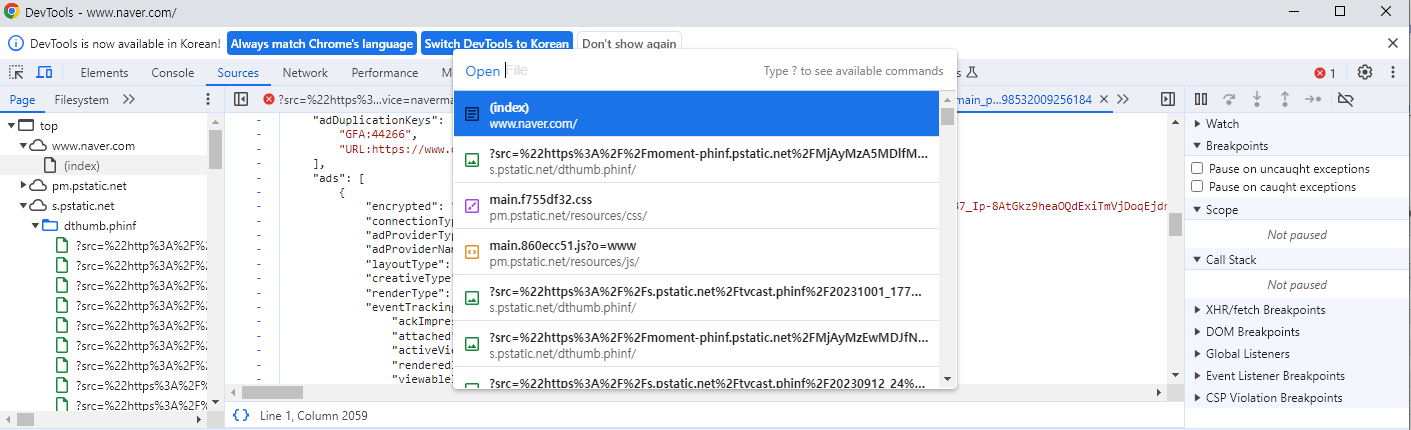1411x430 pixels.
Task: Collapse the s.pstatic.net tree node
Action: [24, 206]
